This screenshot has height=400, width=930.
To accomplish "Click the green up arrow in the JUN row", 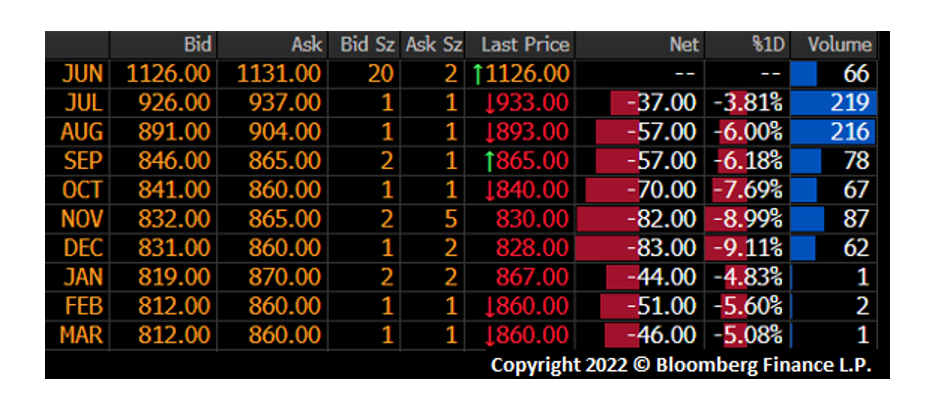I will click(x=477, y=73).
